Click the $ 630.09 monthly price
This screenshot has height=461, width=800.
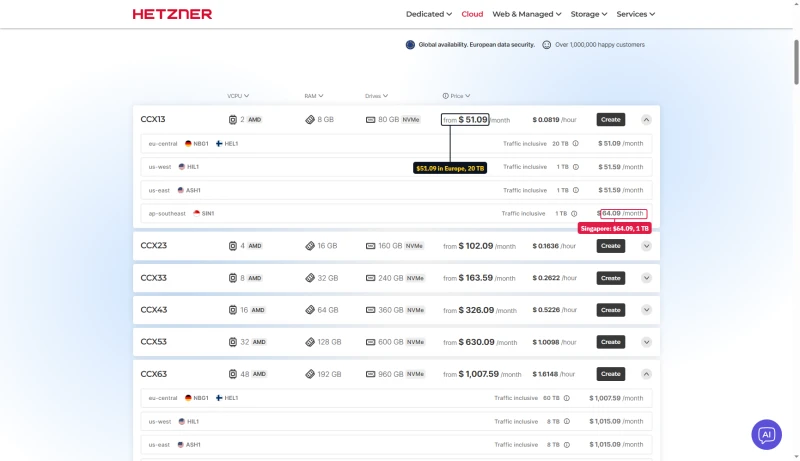tap(477, 342)
